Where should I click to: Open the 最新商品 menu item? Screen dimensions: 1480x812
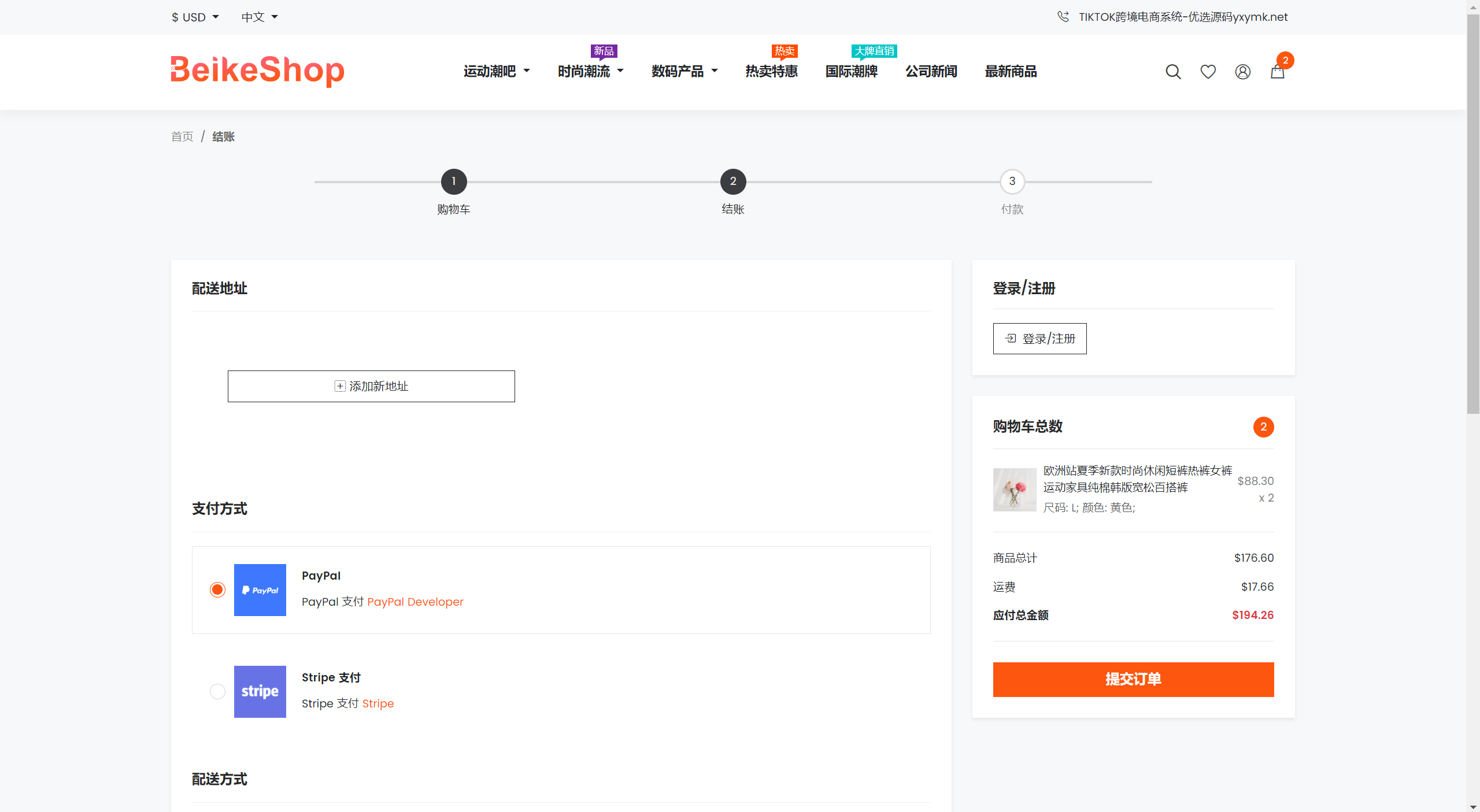(1011, 71)
